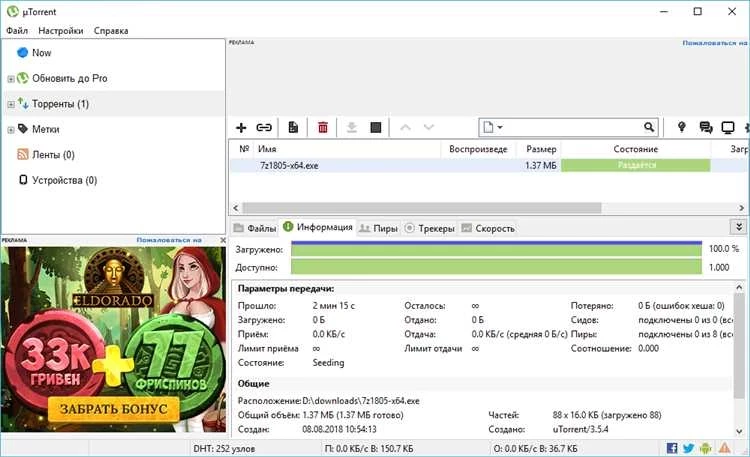Open Facebook icon in status bar
This screenshot has width=750, height=457.
[x=672, y=448]
